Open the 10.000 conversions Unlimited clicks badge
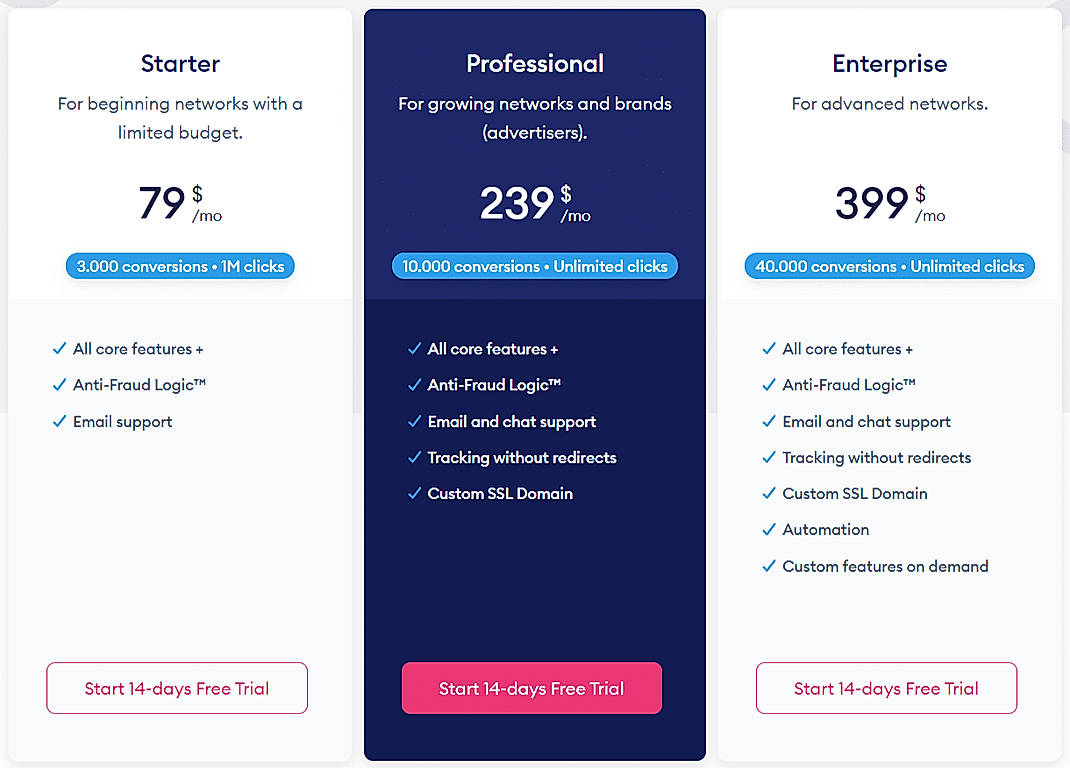The height and width of the screenshot is (768, 1070). click(535, 266)
